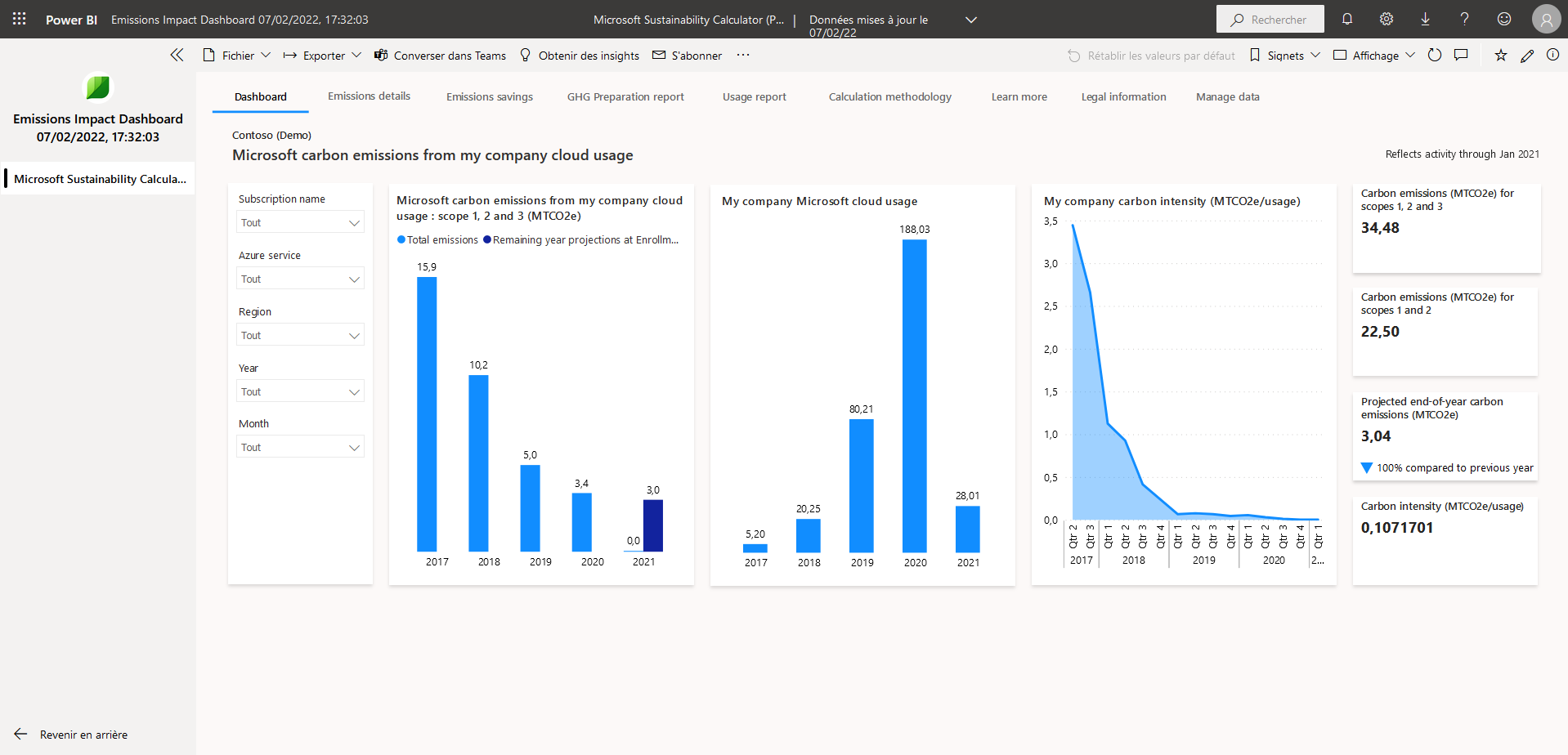Collapse the navigation pane with double chevron
The height and width of the screenshot is (755, 1568).
pyautogui.click(x=177, y=55)
